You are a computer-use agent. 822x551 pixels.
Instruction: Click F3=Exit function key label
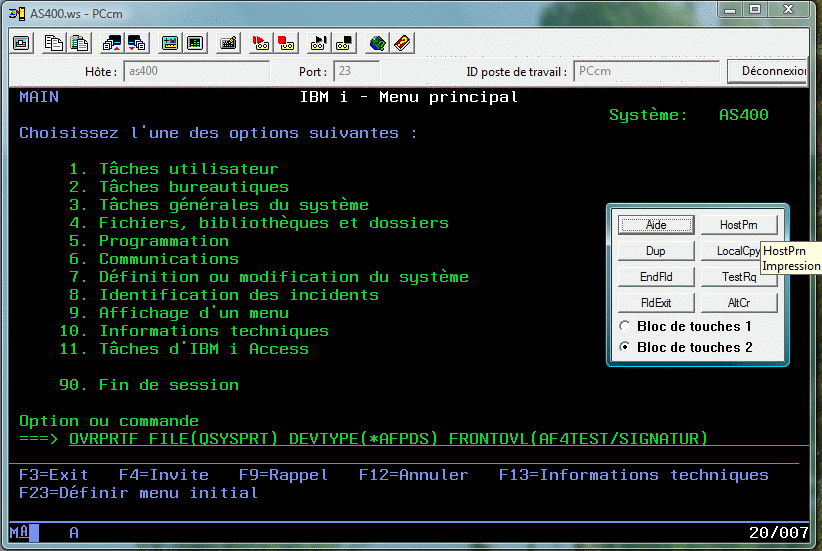[53, 475]
